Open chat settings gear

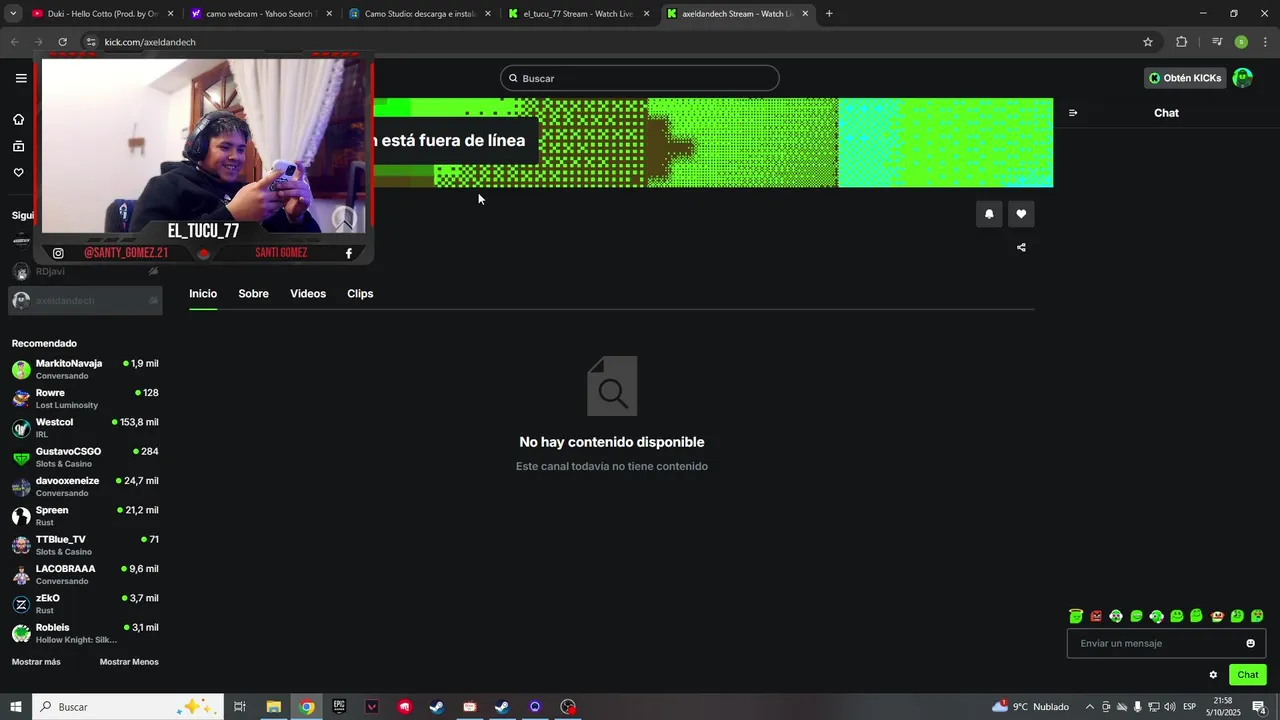[x=1213, y=675]
